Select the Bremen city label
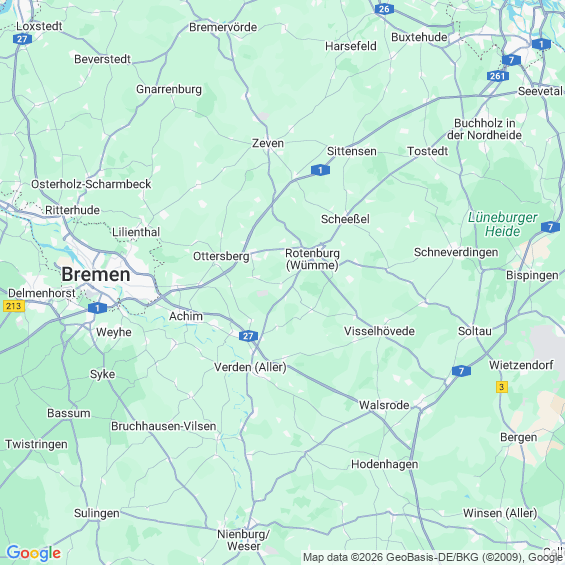565x565 pixels. point(96,274)
